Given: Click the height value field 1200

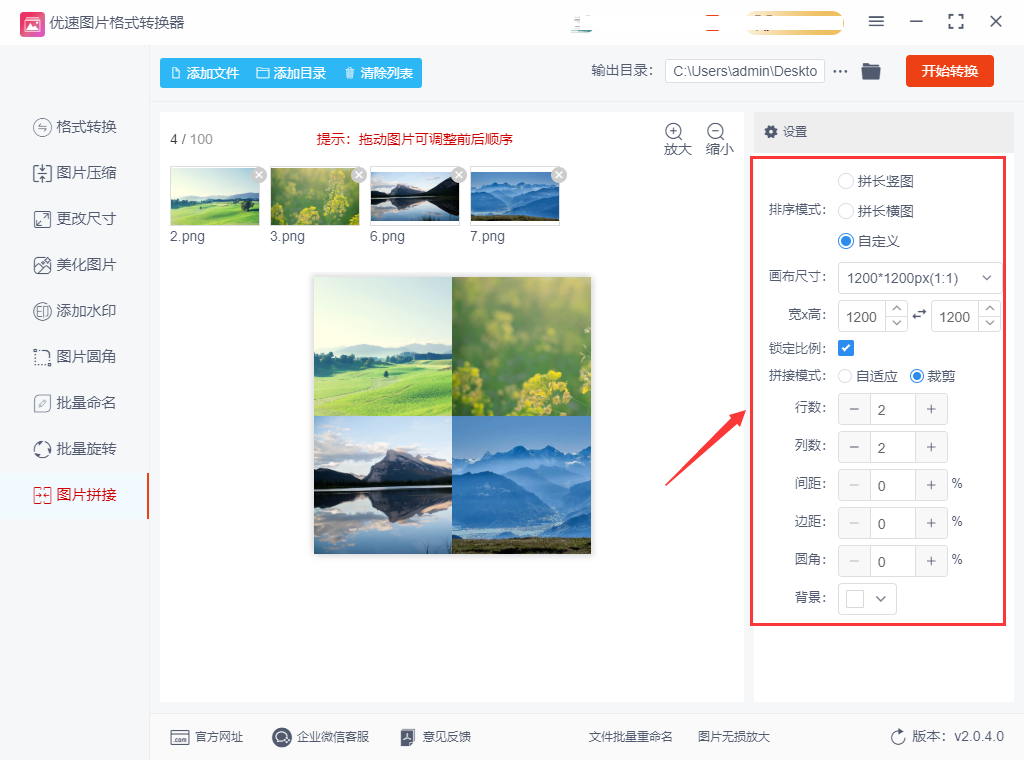Looking at the screenshot, I should pos(955,317).
